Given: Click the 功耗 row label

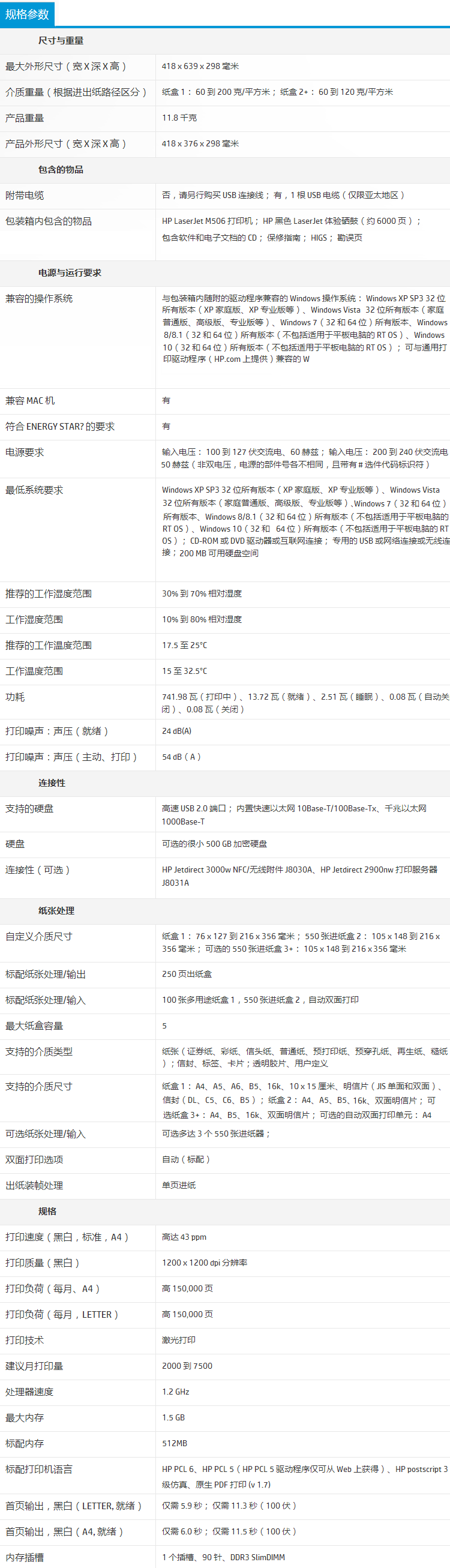Looking at the screenshot, I should (x=15, y=697).
